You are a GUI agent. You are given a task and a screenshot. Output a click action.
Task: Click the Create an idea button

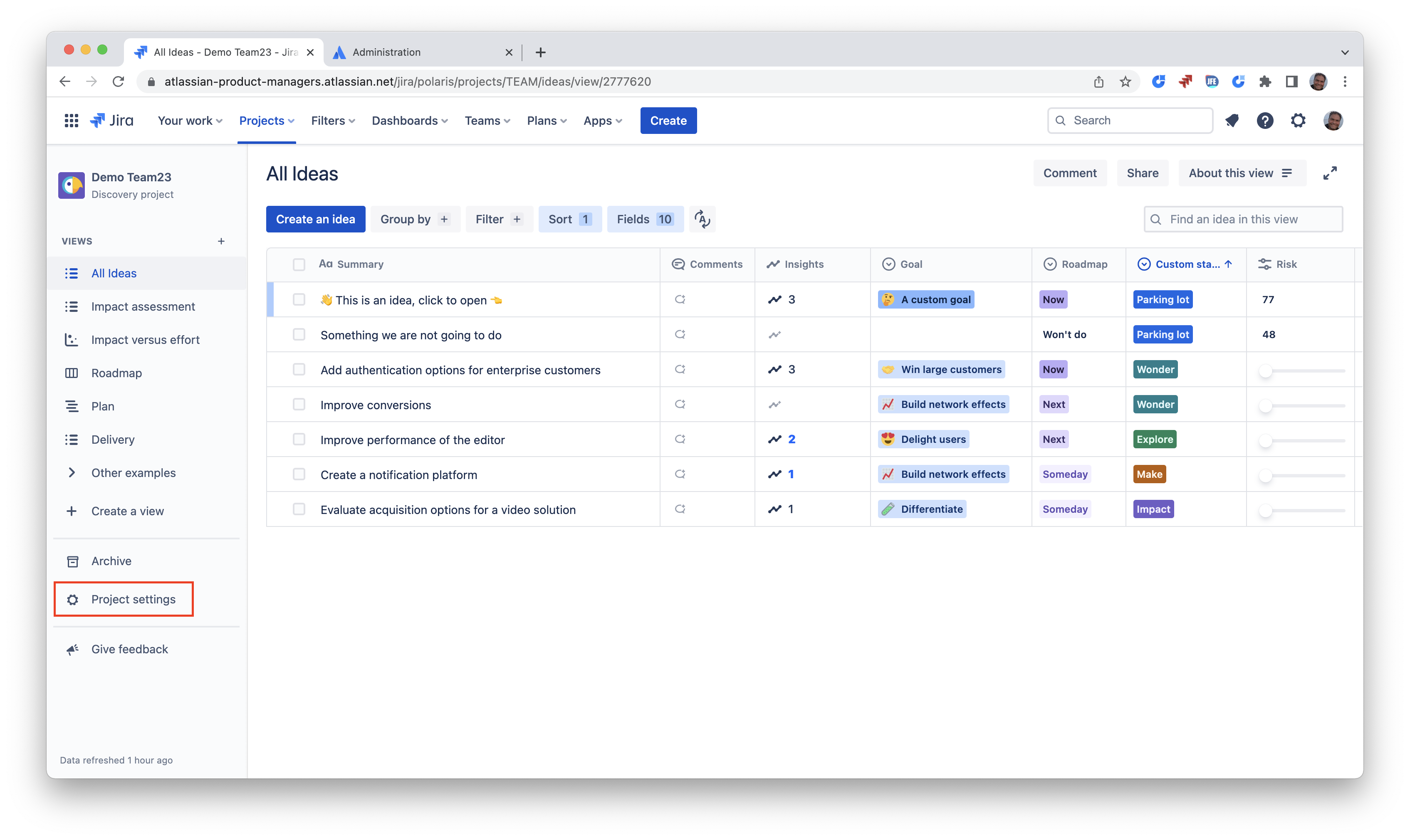315,219
